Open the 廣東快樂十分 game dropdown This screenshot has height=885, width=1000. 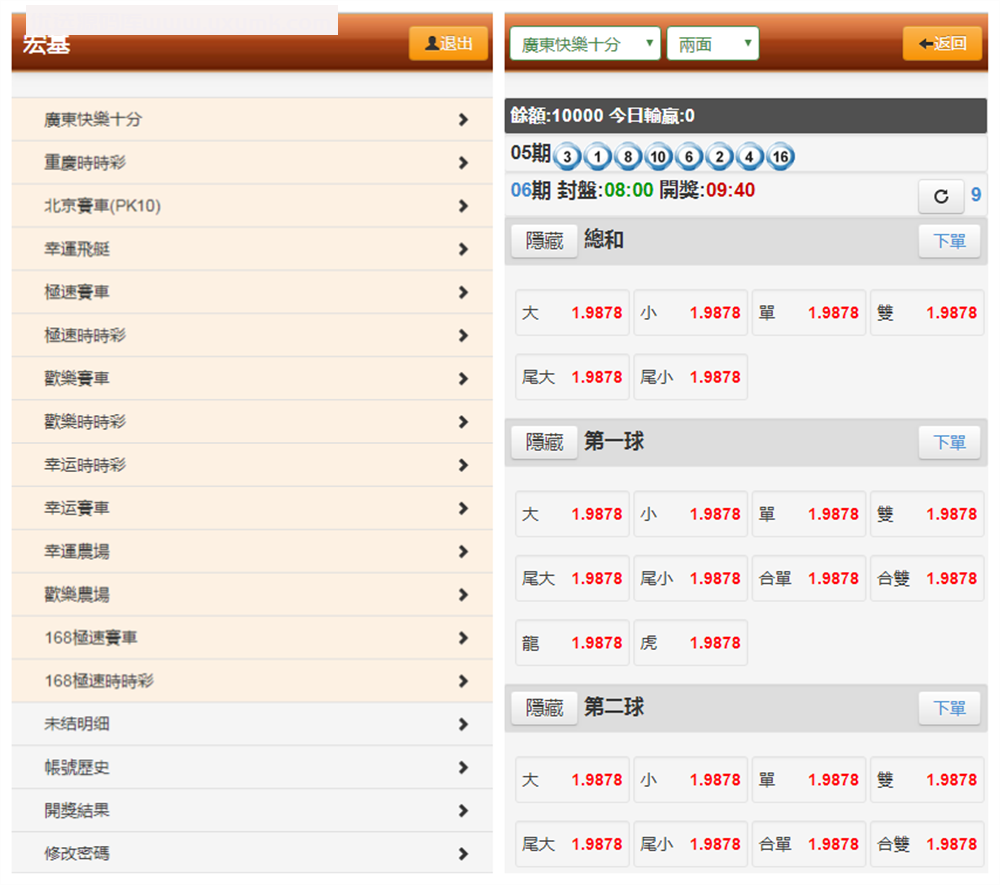(x=585, y=44)
